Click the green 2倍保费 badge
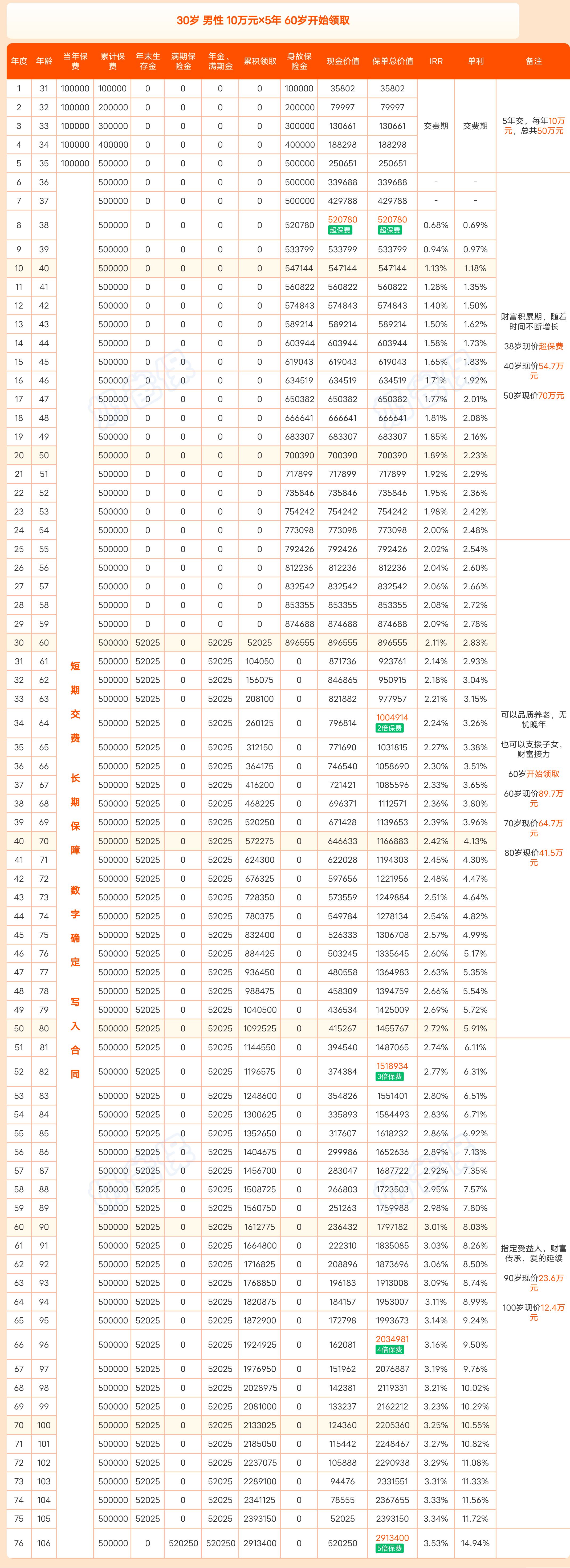The width and height of the screenshot is (570, 1568). pyautogui.click(x=390, y=728)
